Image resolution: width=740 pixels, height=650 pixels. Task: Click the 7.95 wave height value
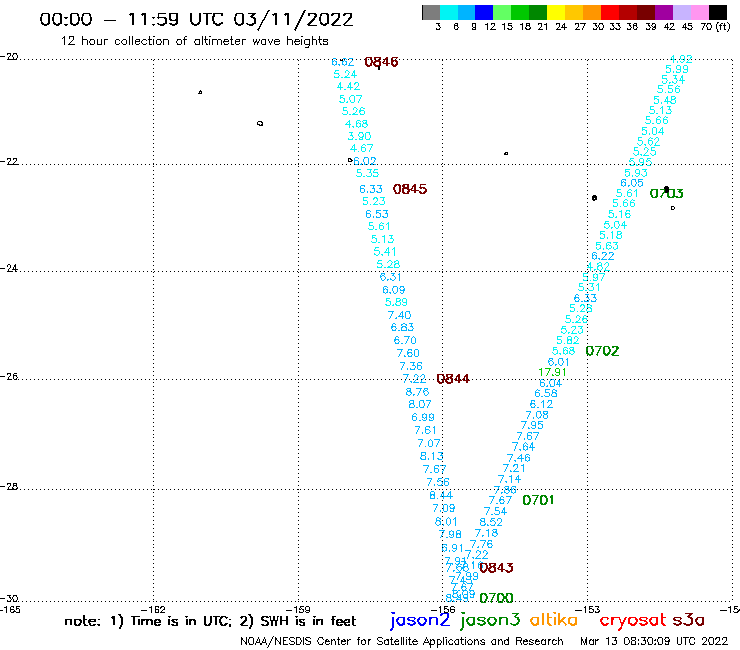click(532, 425)
